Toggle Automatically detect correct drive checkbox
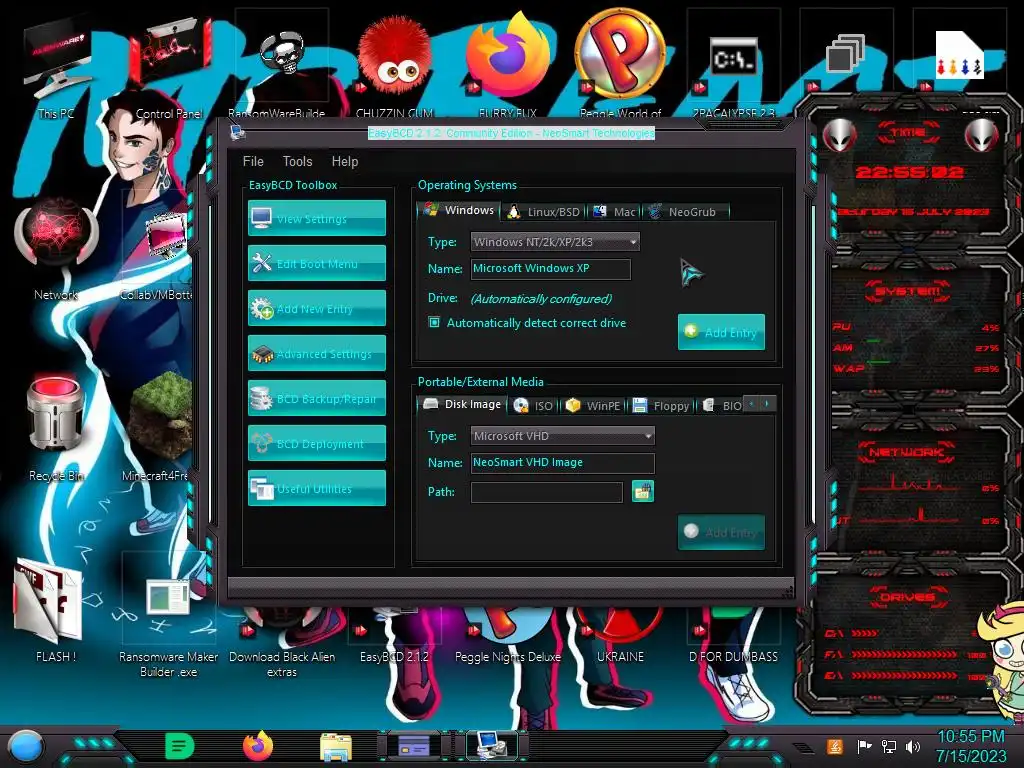Screen dimensions: 1024x768 [x=434, y=322]
